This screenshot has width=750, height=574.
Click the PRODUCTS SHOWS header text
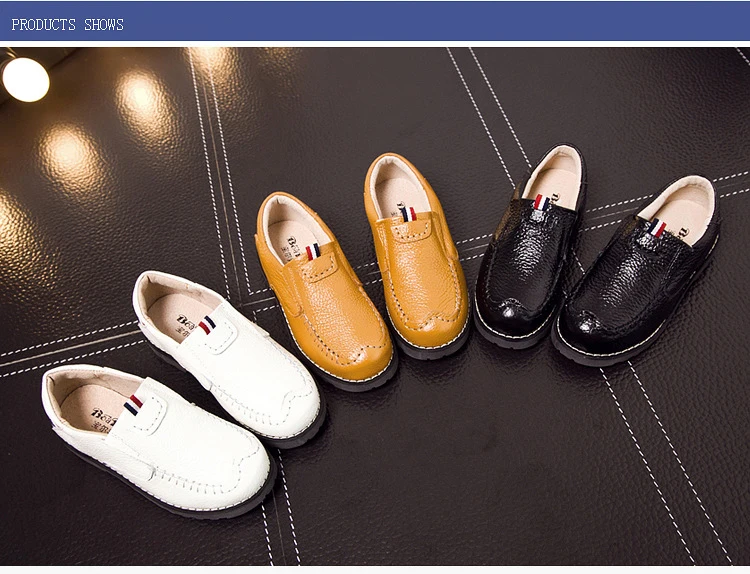[x=67, y=25]
